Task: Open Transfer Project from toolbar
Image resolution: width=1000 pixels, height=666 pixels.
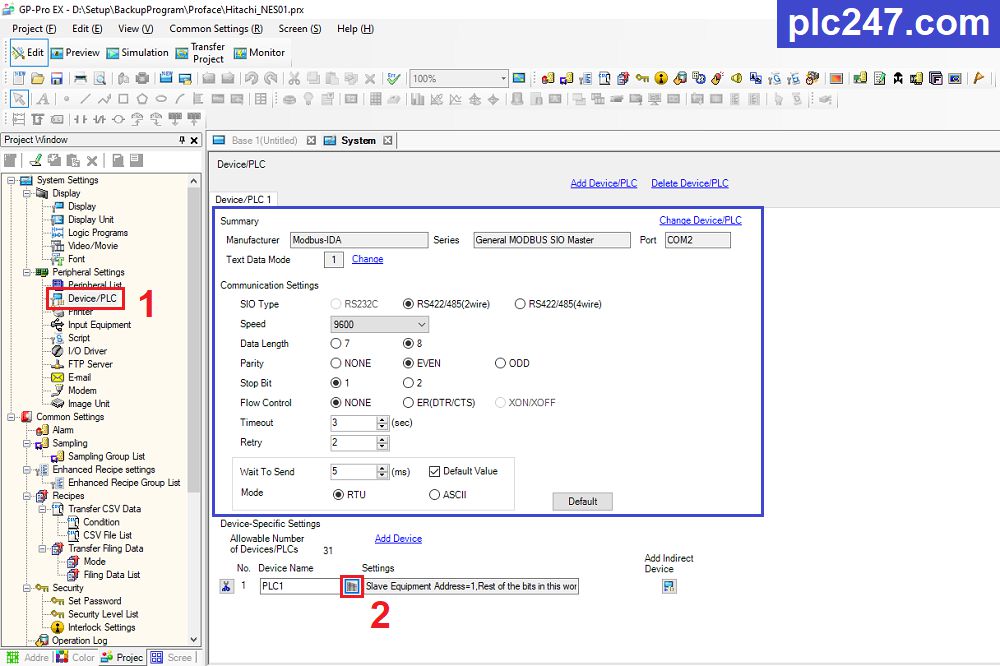Action: [x=200, y=53]
